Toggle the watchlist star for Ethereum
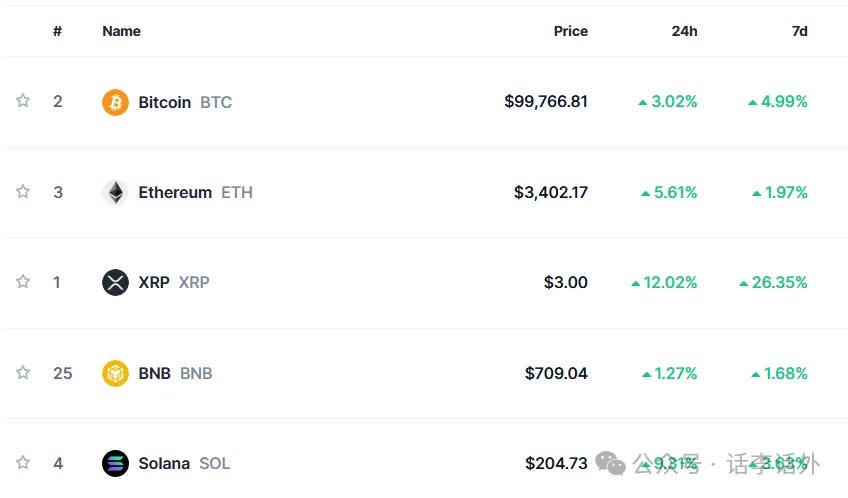 click(23, 191)
